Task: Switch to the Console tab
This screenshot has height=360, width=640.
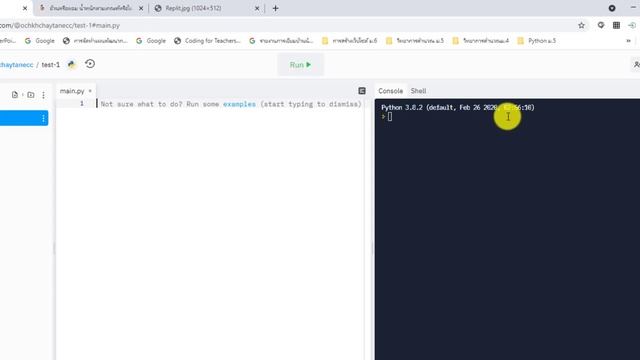Action: (x=390, y=91)
